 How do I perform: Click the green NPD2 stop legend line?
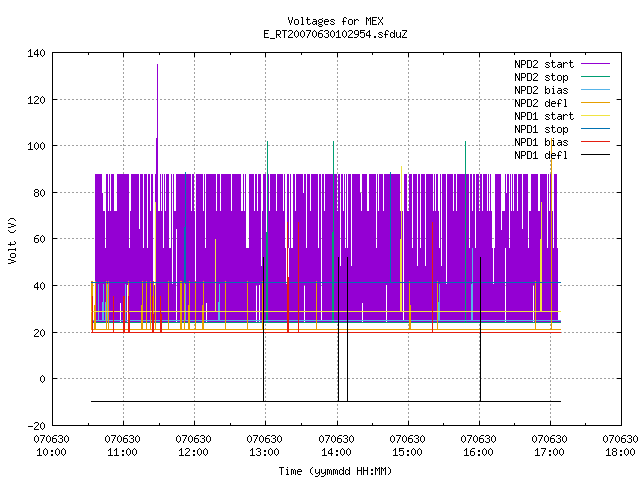(x=596, y=76)
